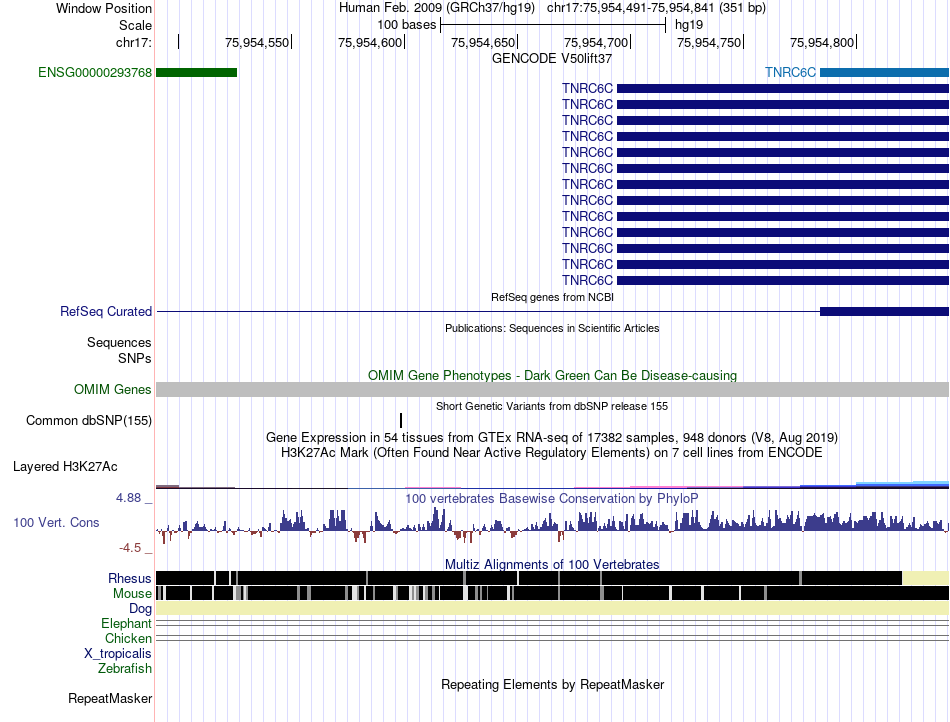Click the Common dbSNP(155) track label
The width and height of the screenshot is (950, 722).
[89, 420]
